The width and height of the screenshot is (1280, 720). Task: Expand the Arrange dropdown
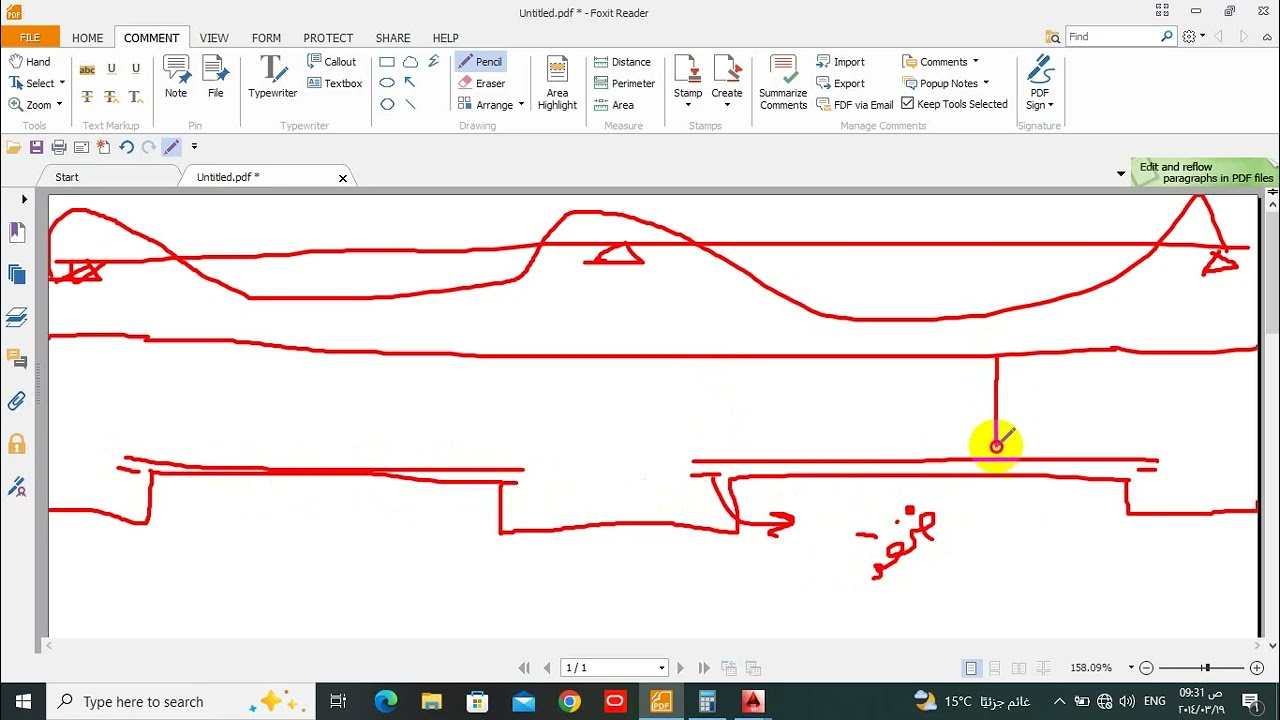click(x=521, y=104)
